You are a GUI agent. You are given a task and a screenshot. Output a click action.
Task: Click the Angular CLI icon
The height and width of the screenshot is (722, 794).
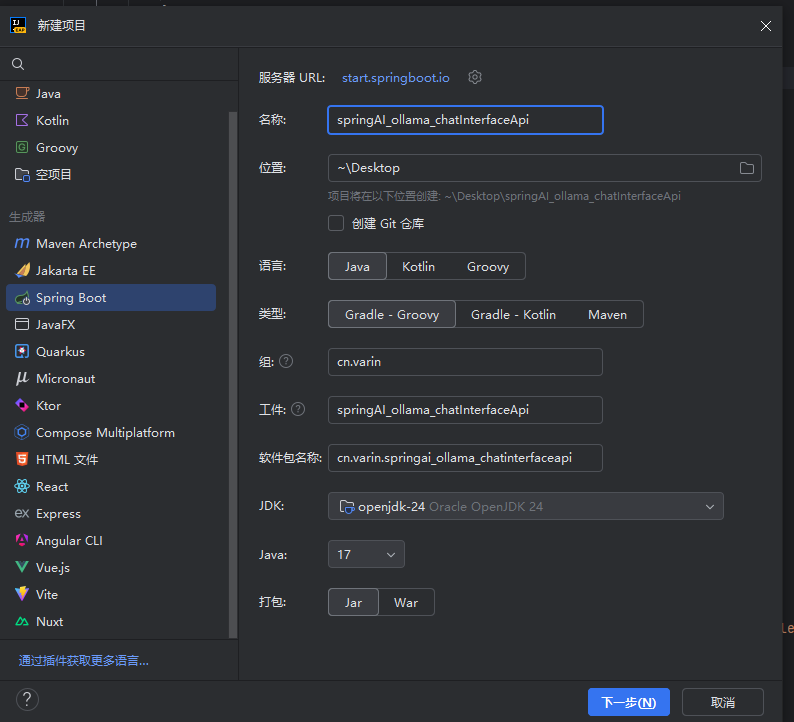[22, 540]
